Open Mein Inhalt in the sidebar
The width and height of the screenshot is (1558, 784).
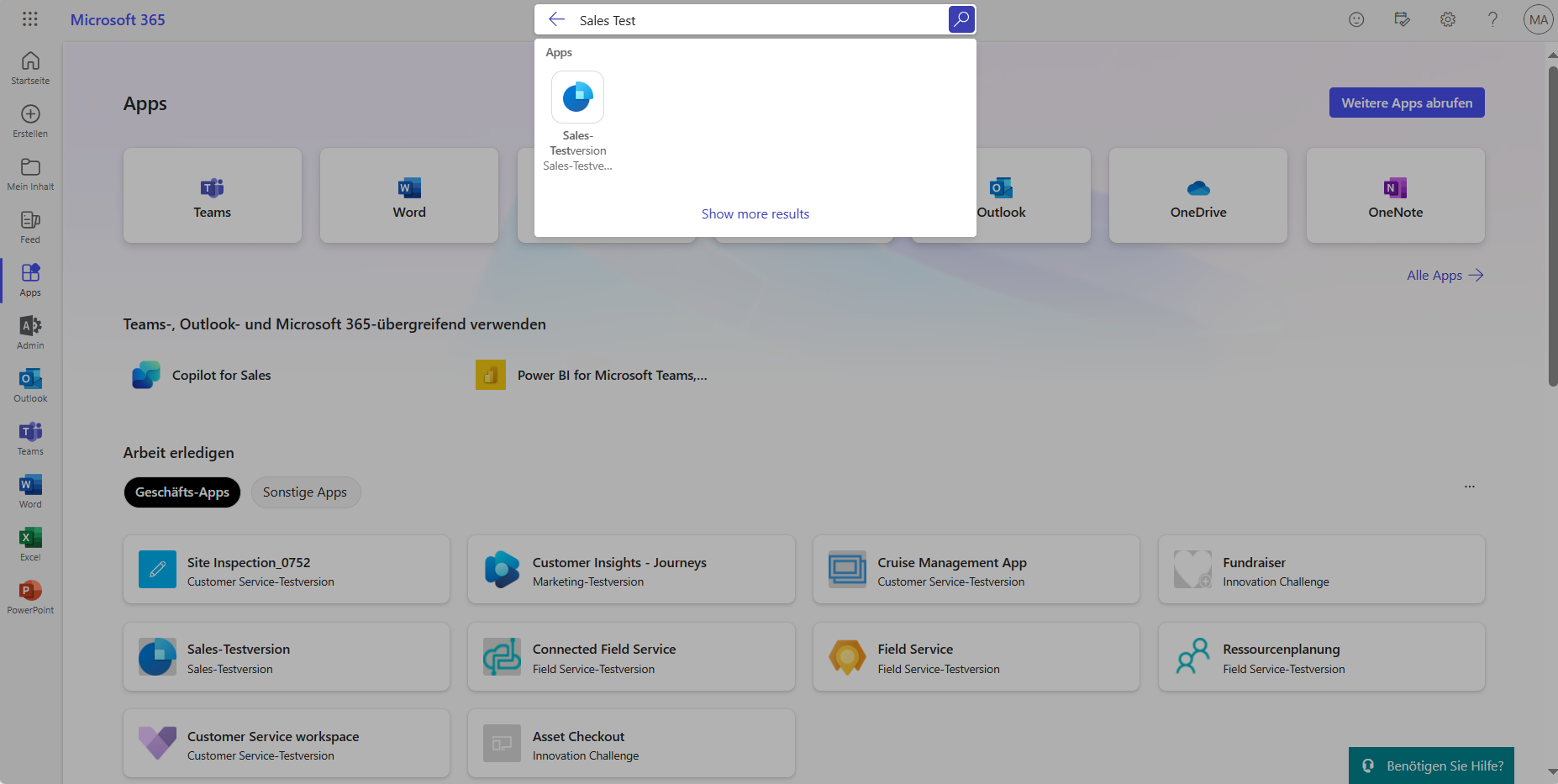[30, 174]
